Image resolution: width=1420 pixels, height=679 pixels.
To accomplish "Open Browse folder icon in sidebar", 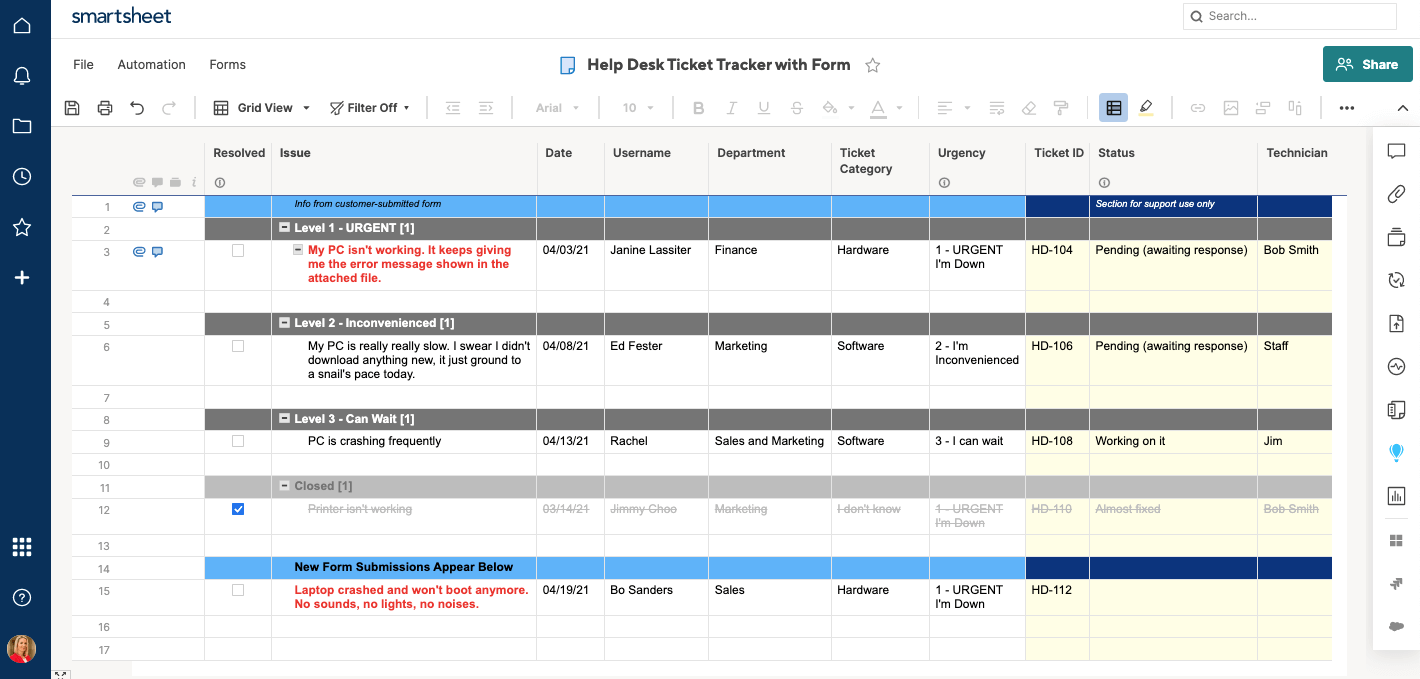I will [22, 126].
